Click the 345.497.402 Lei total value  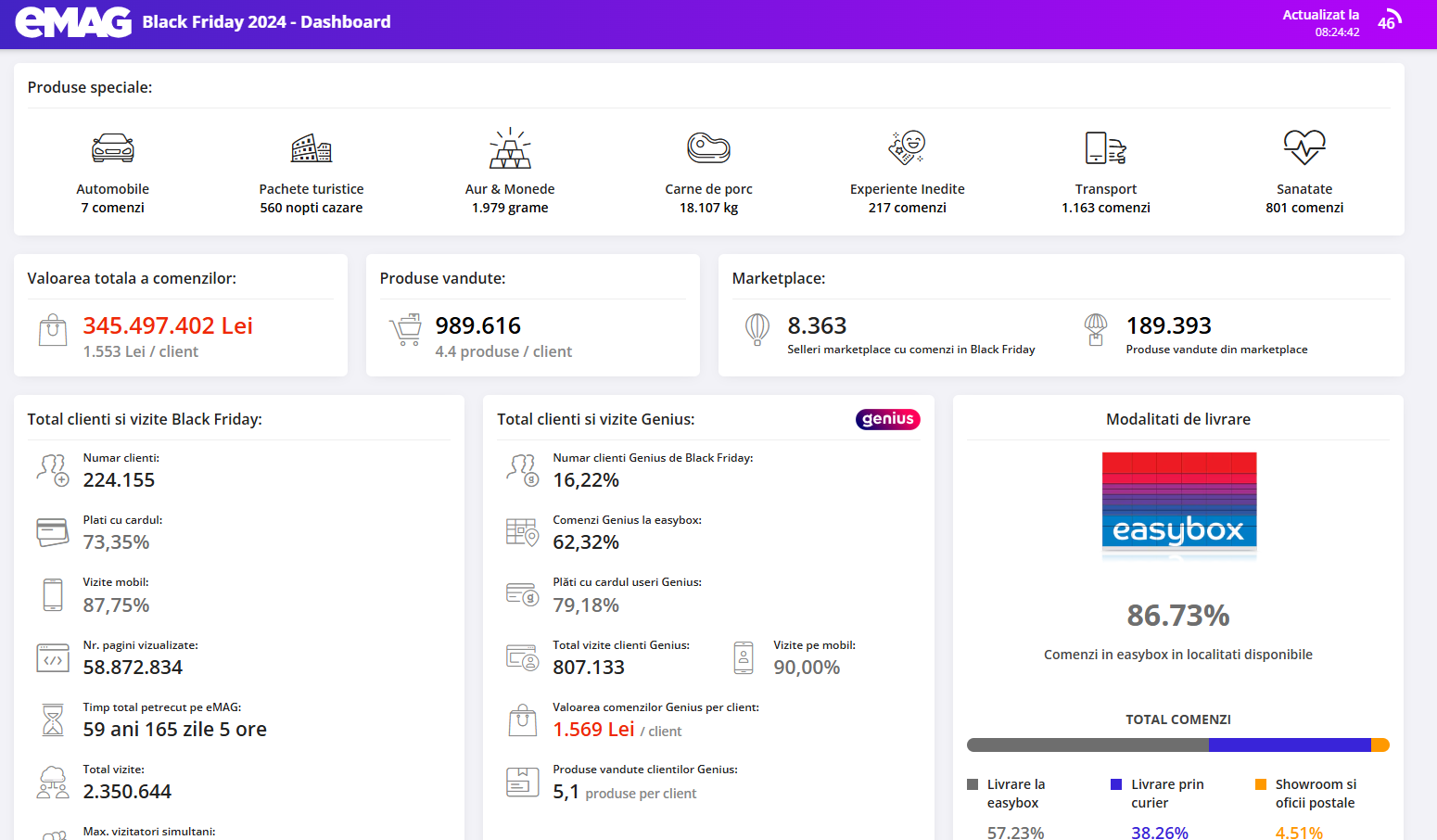[x=168, y=325]
